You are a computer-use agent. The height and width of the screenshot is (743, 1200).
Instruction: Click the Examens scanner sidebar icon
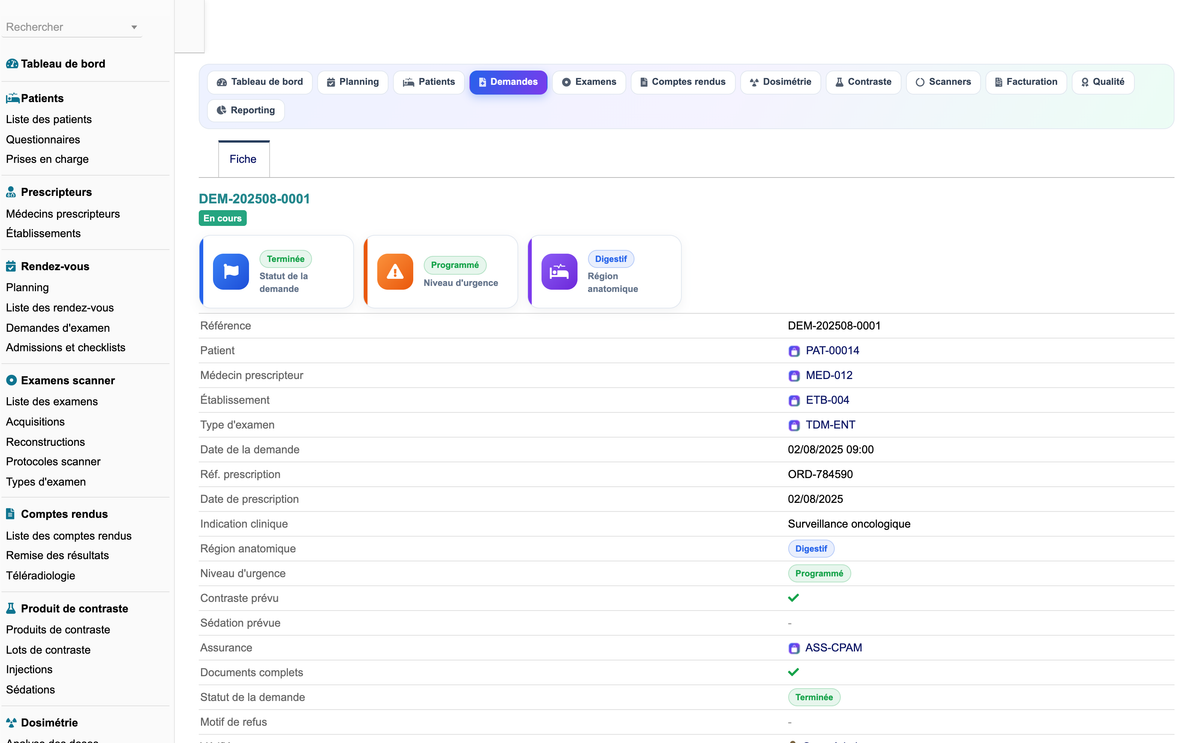tap(12, 380)
